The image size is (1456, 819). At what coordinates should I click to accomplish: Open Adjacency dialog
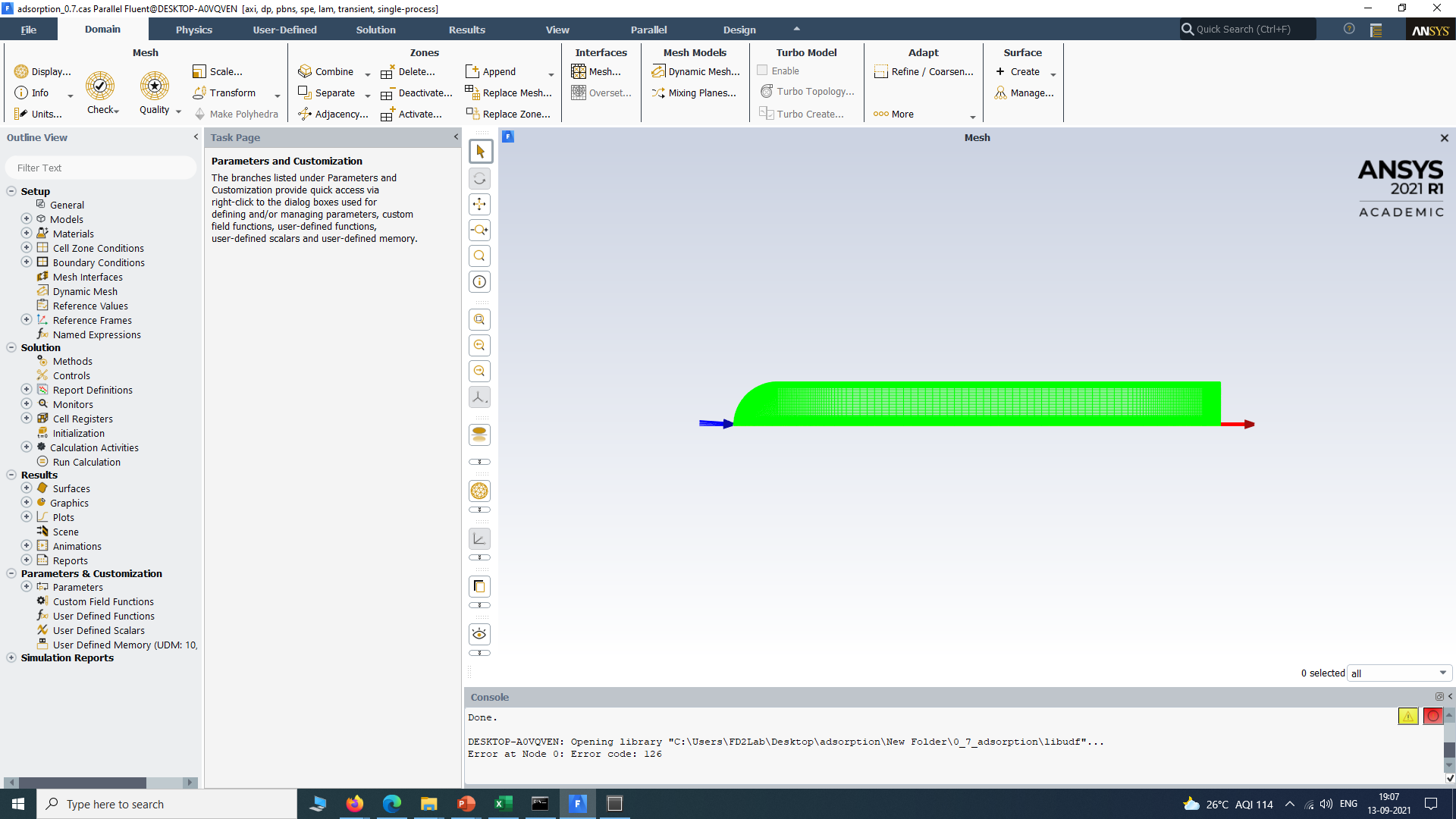pos(334,115)
